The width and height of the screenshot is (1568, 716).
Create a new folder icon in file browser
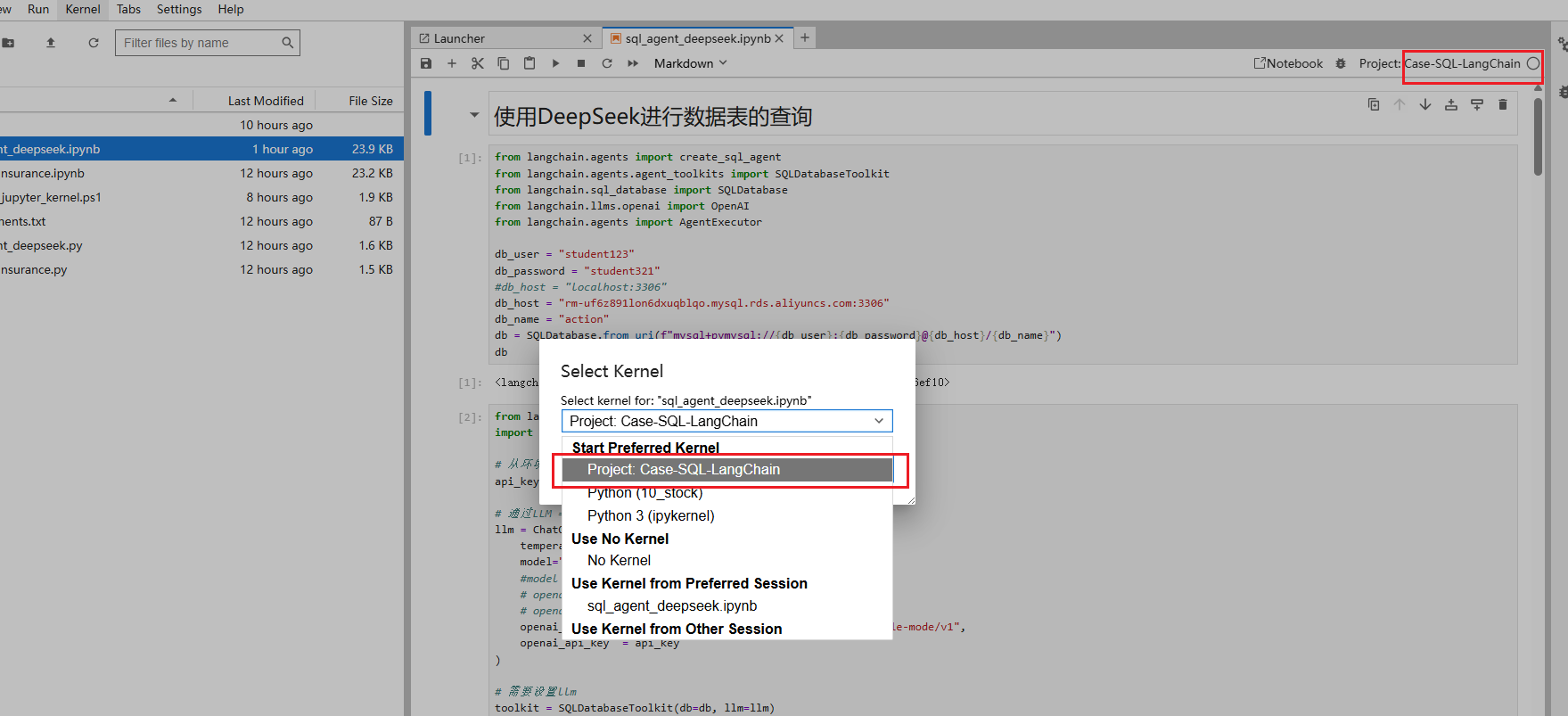coord(8,43)
